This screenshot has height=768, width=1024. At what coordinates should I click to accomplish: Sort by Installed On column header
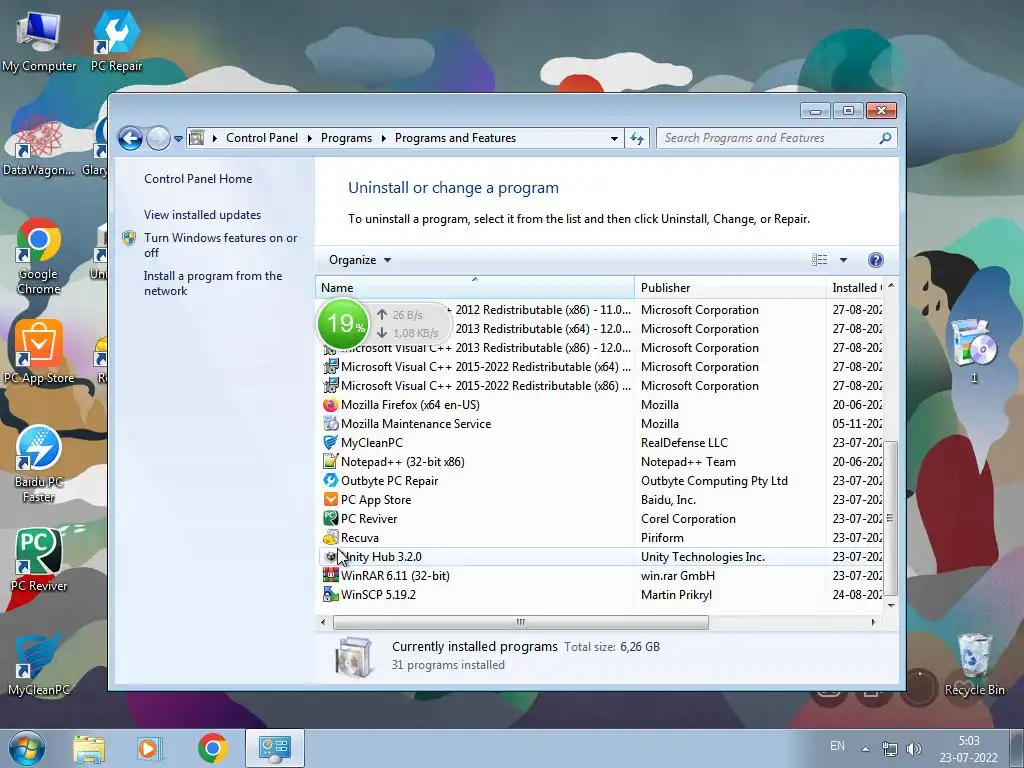(x=855, y=287)
